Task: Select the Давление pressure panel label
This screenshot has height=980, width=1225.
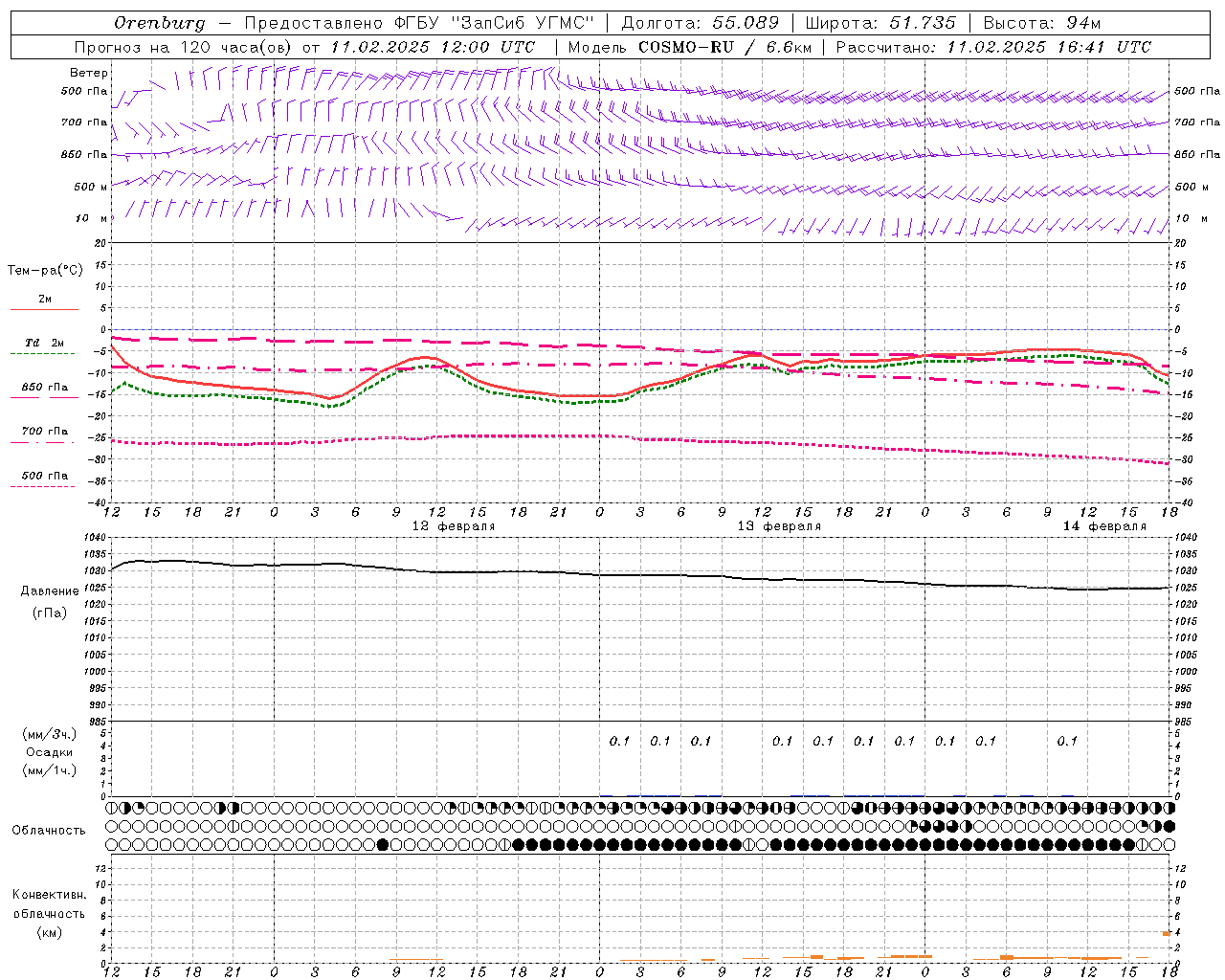Action: pyautogui.click(x=50, y=591)
